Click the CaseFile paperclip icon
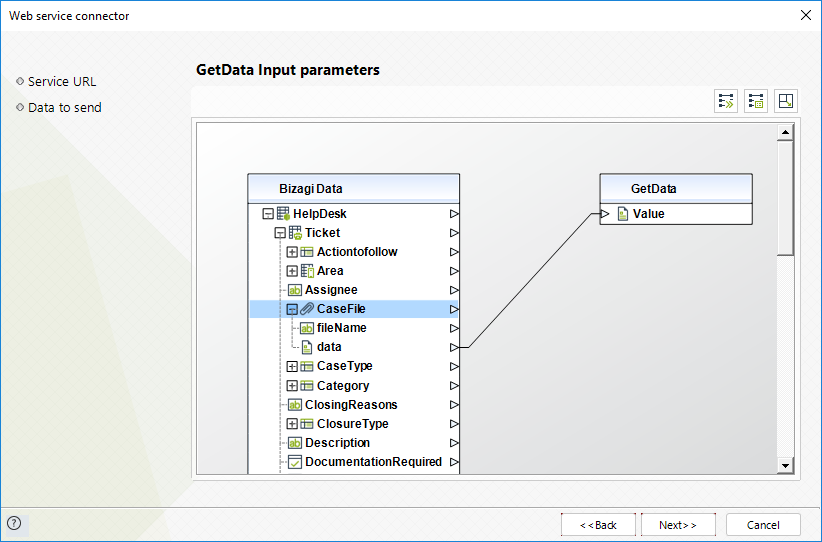The width and height of the screenshot is (822, 542). point(307,309)
